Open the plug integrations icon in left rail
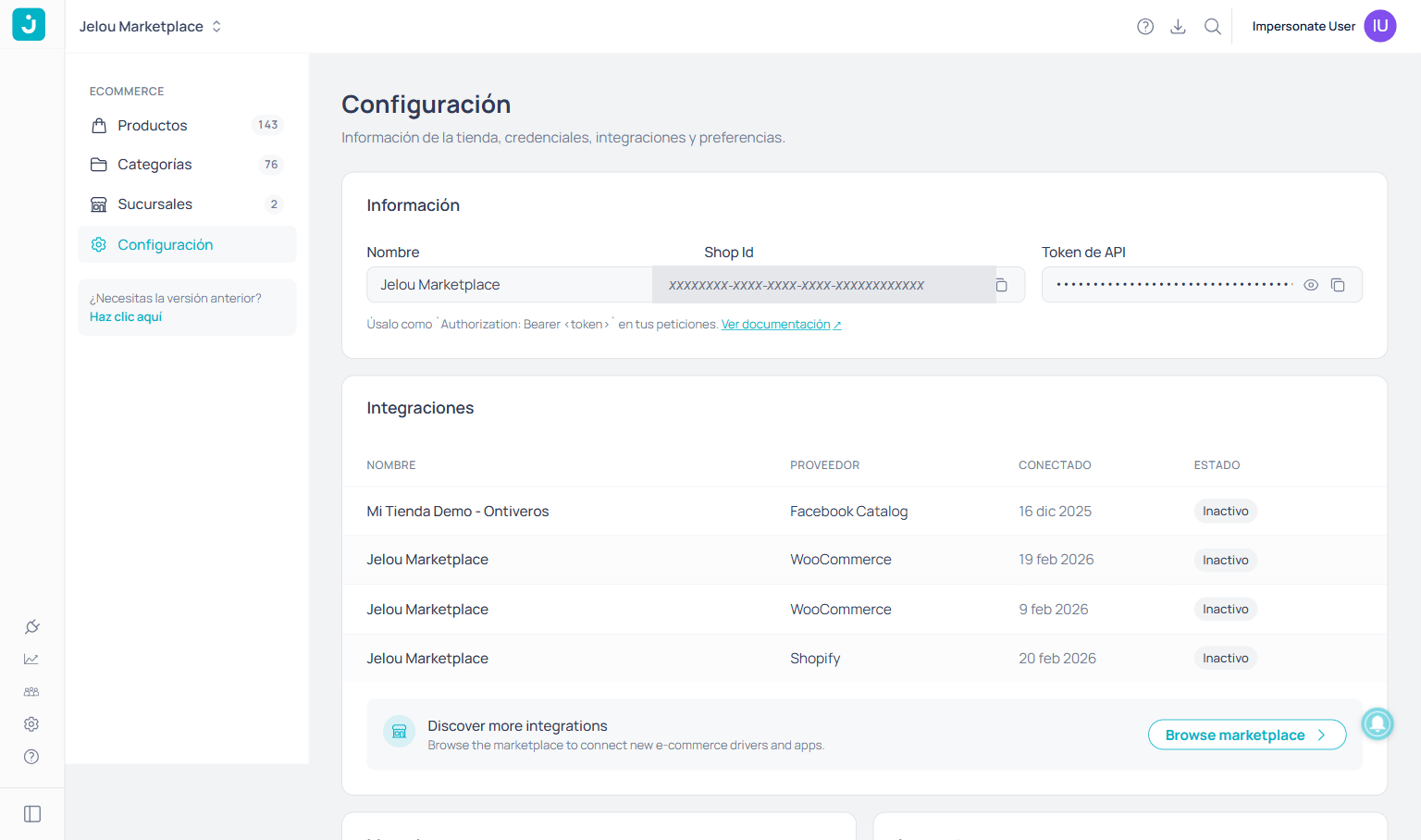The image size is (1421, 840). point(31,627)
